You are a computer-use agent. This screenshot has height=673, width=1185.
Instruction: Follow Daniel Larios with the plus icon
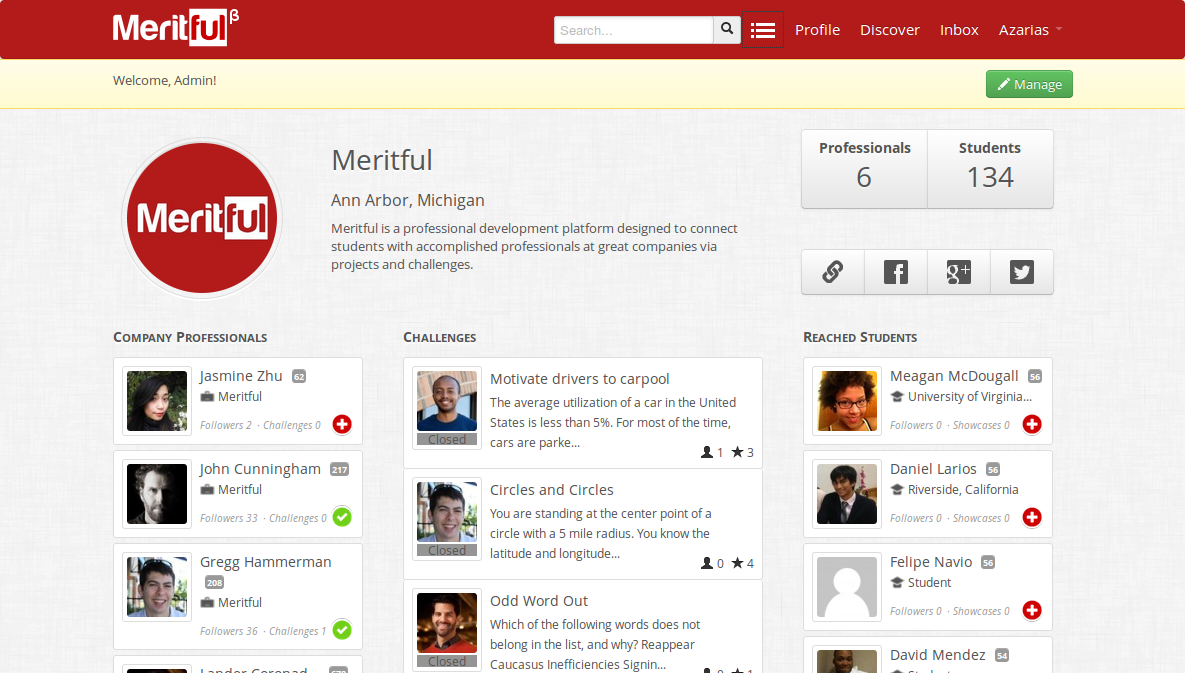(1032, 517)
